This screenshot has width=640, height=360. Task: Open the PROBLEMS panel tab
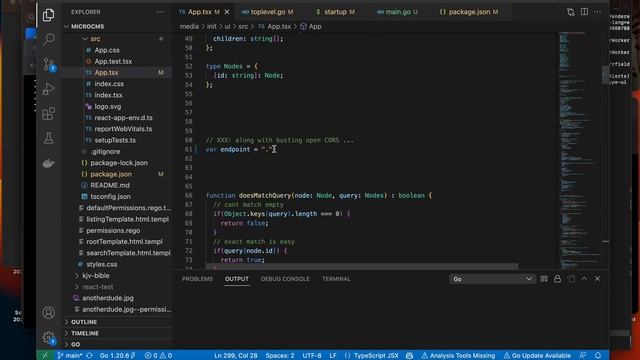point(198,279)
